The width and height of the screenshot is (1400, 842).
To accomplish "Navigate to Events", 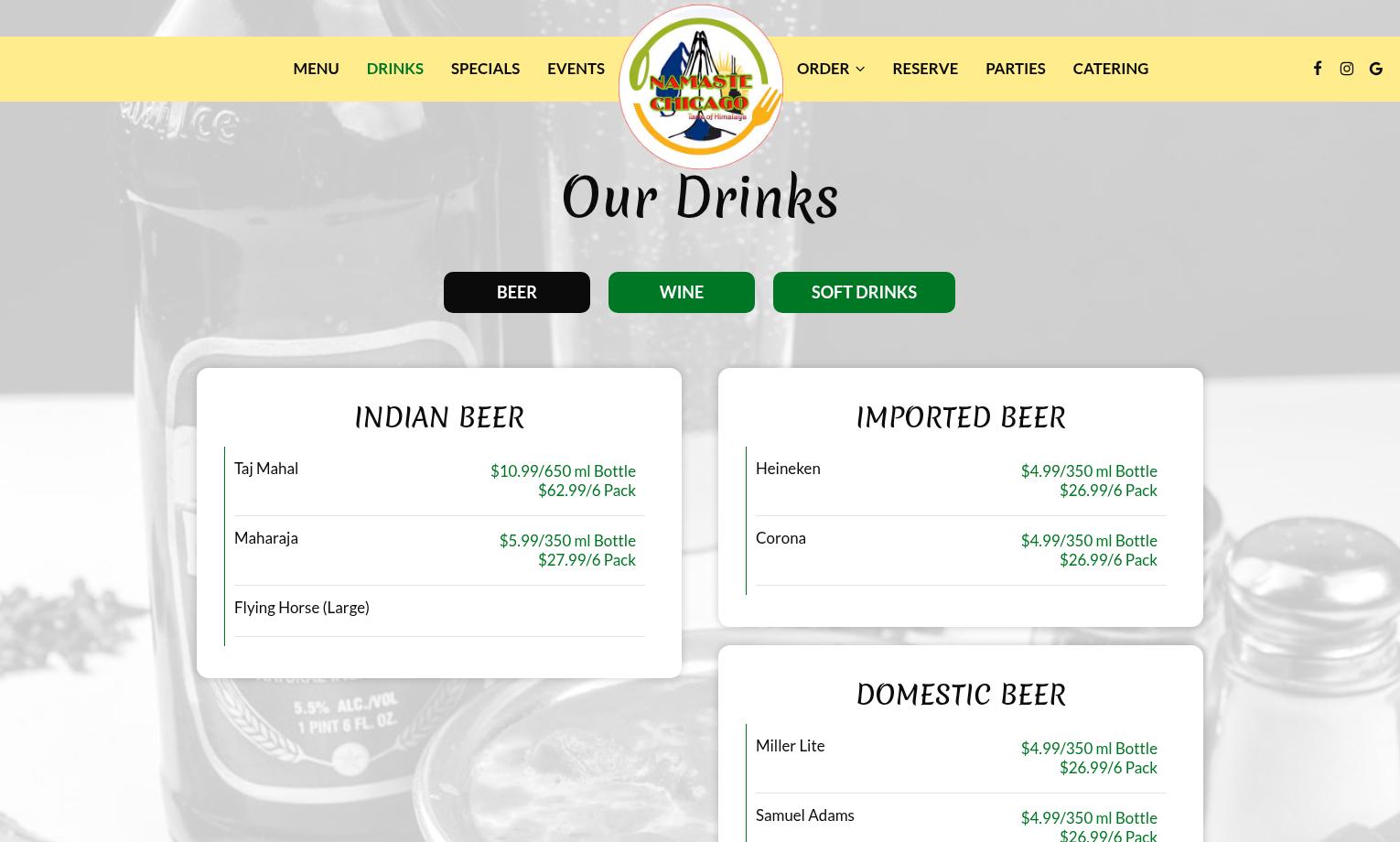I will pyautogui.click(x=576, y=69).
